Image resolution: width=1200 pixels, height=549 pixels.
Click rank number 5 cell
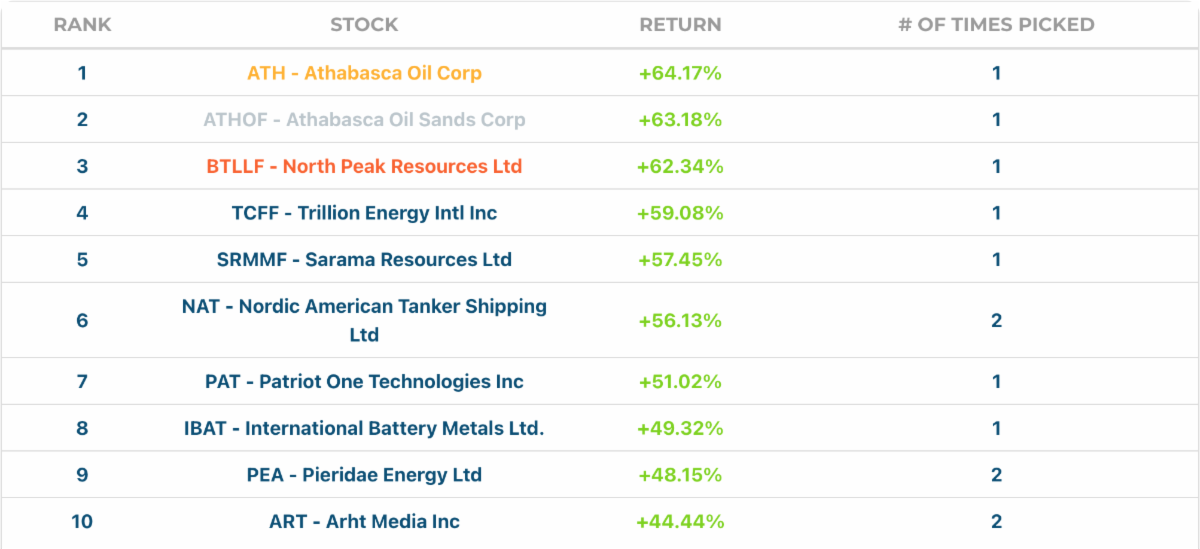[x=82, y=260]
